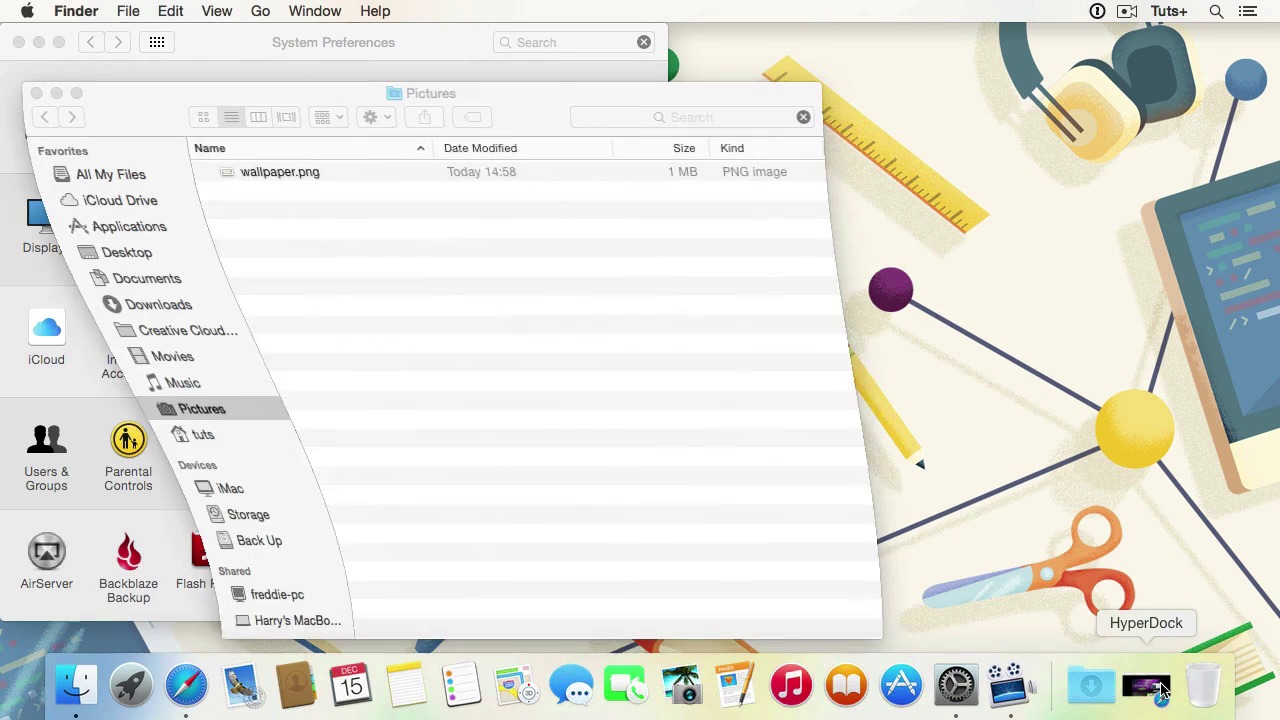
Task: Open Finder from the Dock
Action: tap(76, 686)
